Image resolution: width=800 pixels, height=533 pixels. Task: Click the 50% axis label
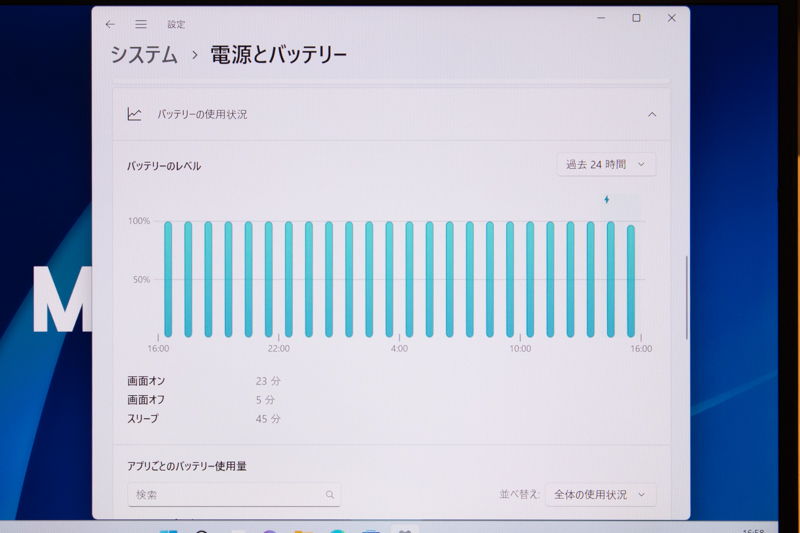(x=141, y=280)
